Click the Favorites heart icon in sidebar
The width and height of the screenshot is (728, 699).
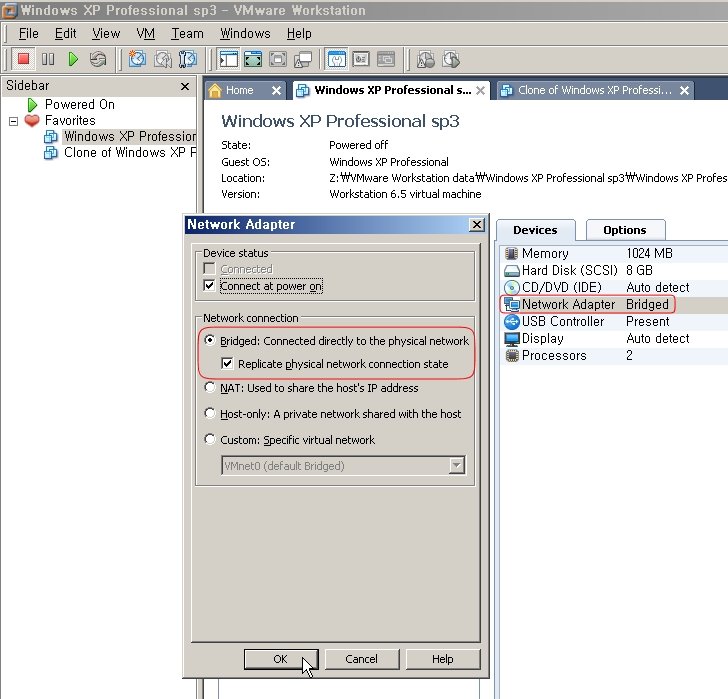pos(32,121)
